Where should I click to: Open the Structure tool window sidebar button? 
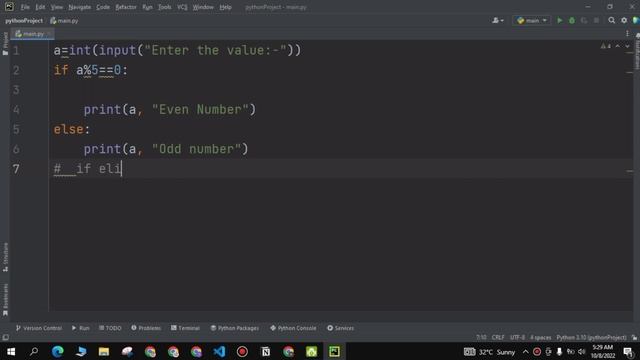click(5, 257)
